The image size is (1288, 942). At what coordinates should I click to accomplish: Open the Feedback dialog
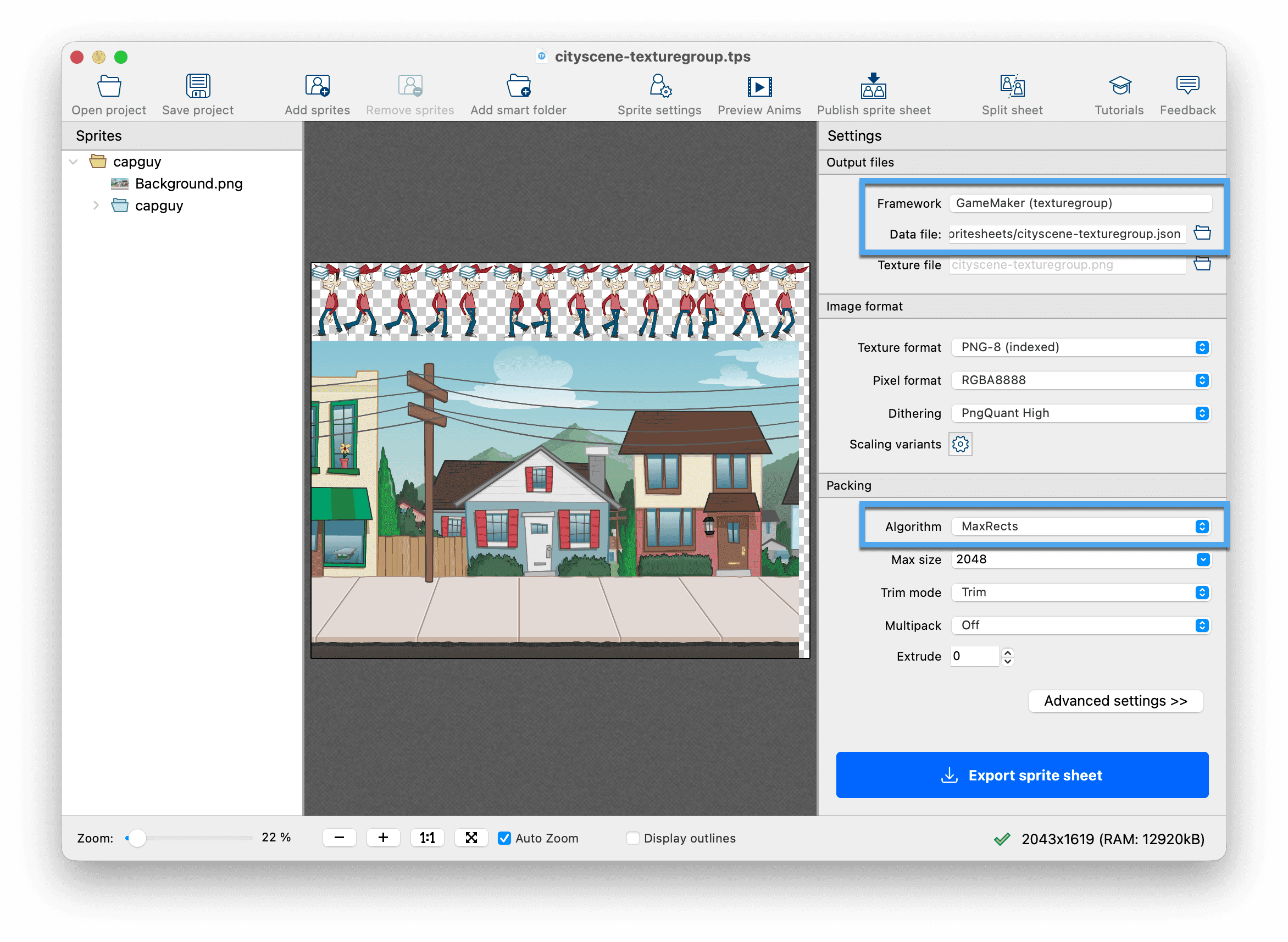coord(1187,86)
